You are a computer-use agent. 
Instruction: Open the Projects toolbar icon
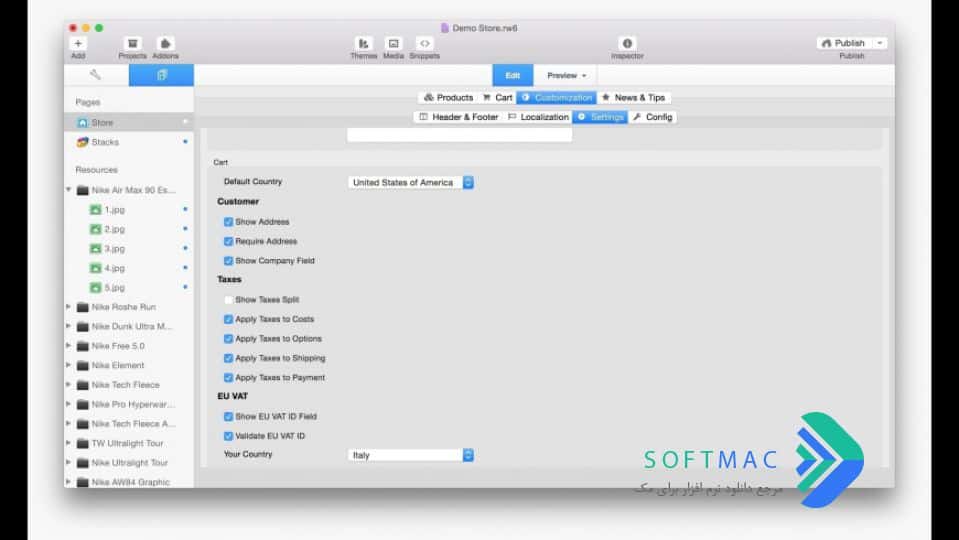tap(132, 43)
